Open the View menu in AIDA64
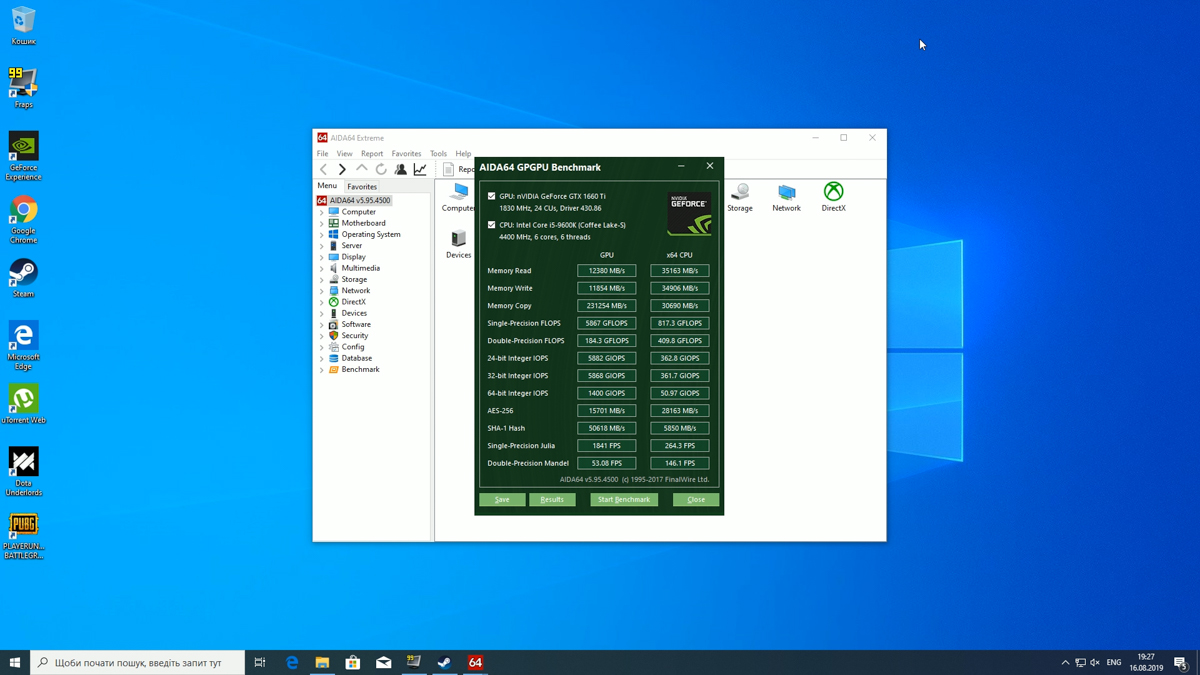This screenshot has width=1200, height=675. (344, 154)
